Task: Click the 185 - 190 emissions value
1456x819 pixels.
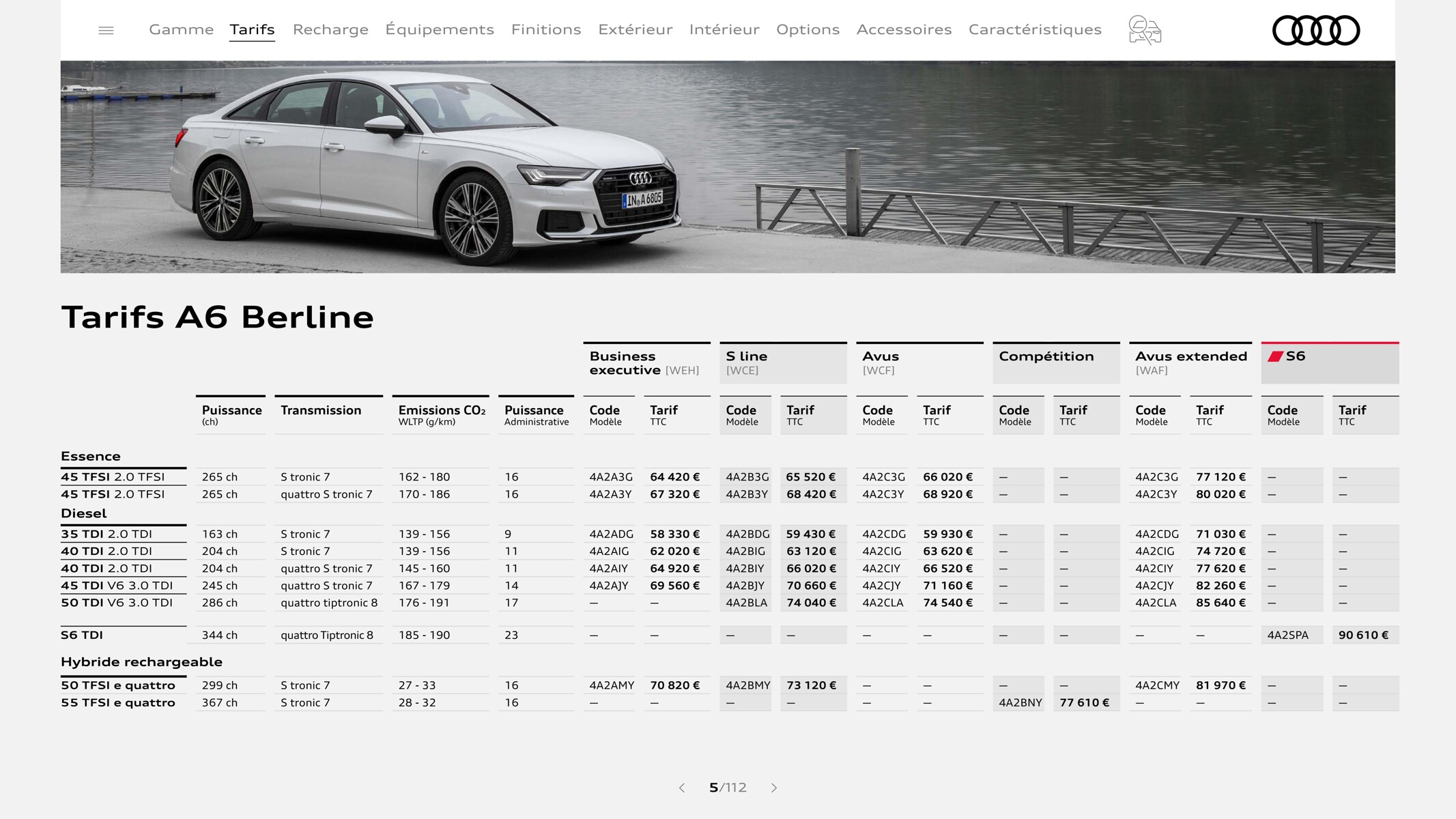Action: point(424,635)
